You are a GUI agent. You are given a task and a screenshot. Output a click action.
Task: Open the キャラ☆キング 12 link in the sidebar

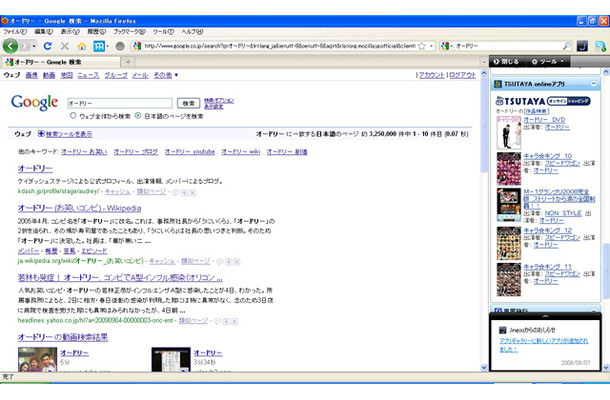pos(547,230)
